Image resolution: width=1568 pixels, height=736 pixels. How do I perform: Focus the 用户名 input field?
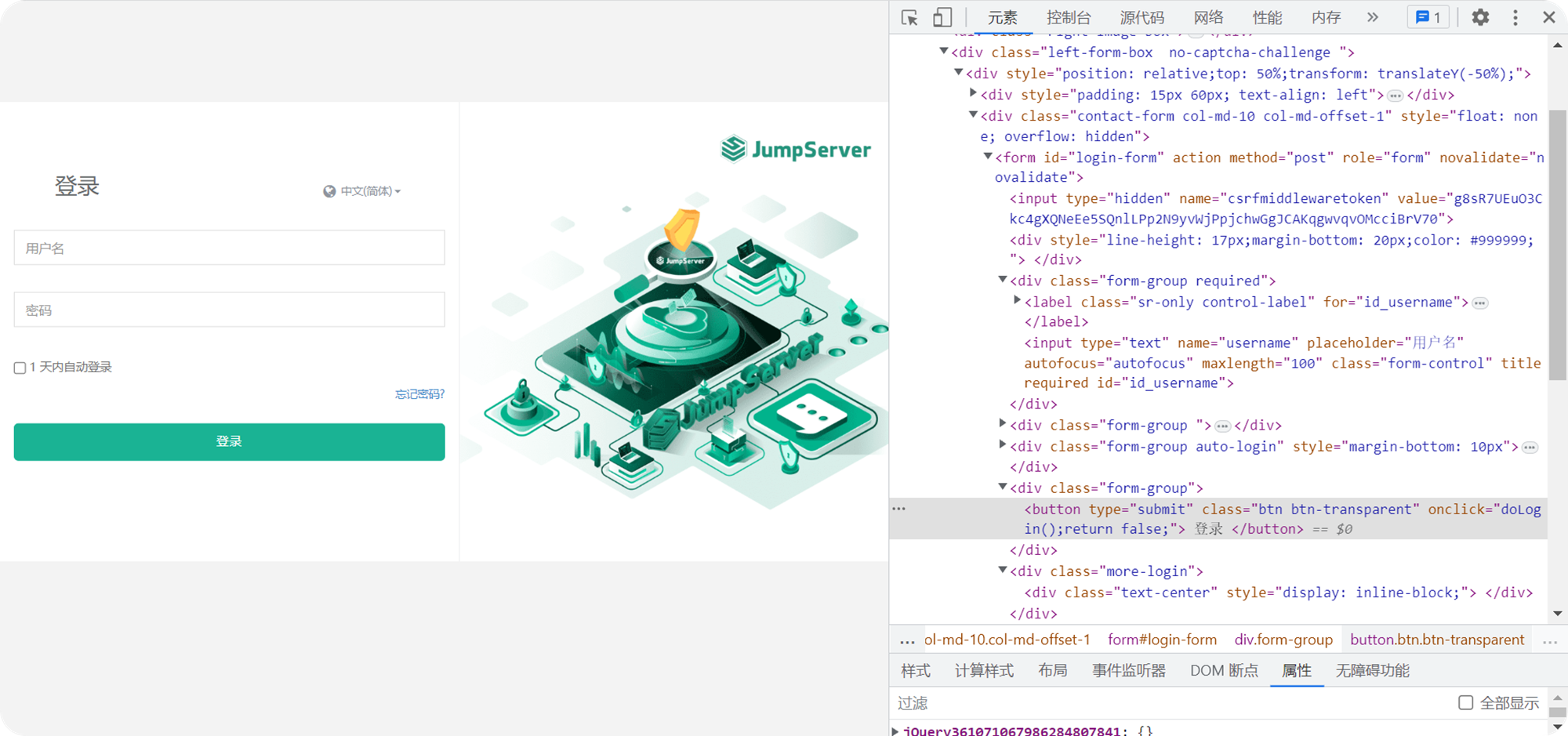[x=229, y=248]
